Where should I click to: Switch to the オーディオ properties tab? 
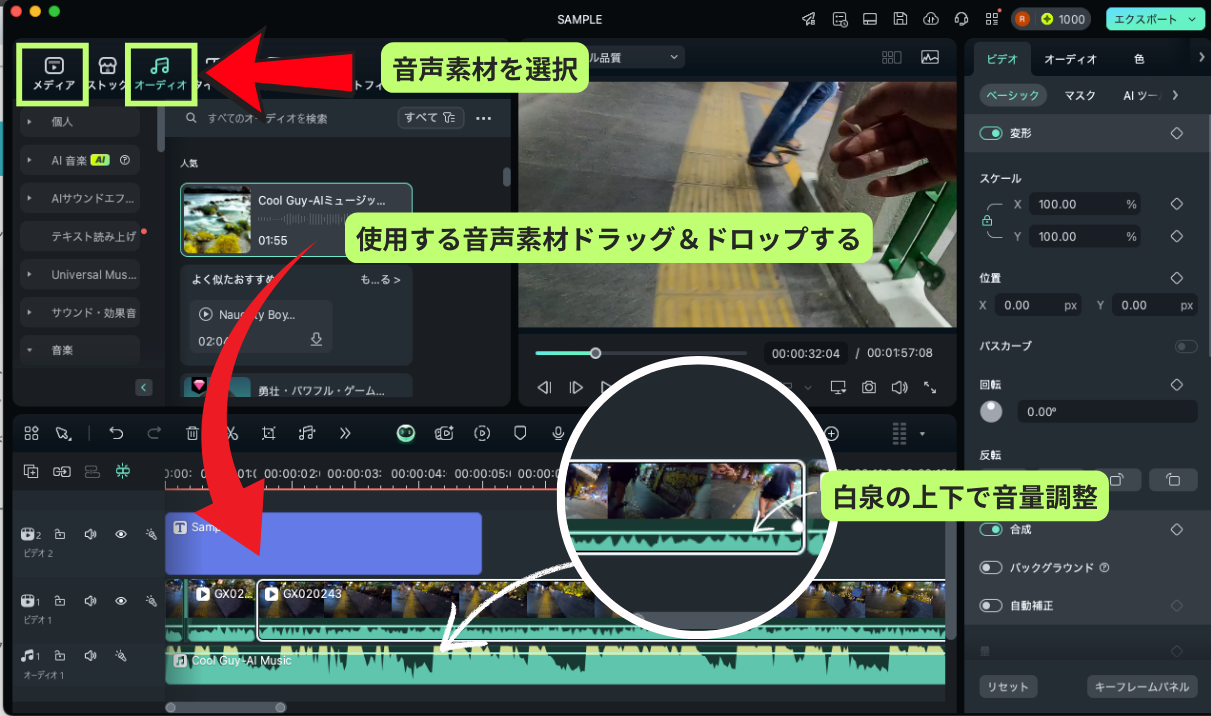click(x=1070, y=59)
